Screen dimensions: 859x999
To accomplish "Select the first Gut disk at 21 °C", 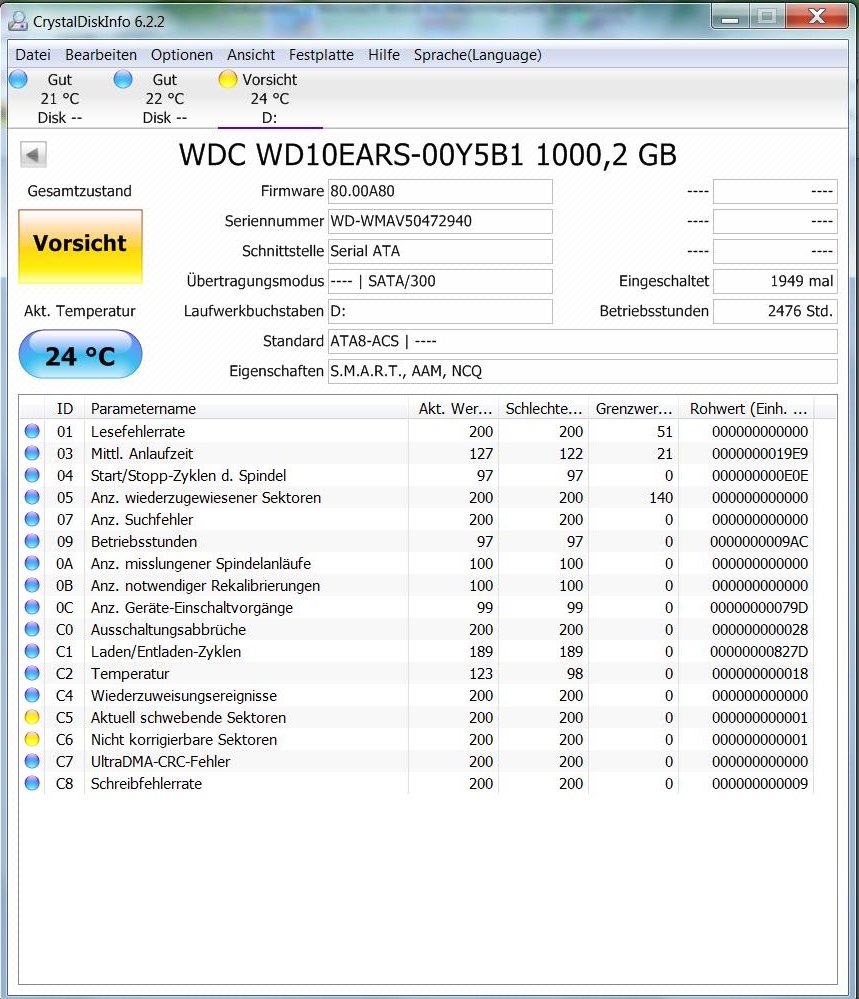I will click(x=60, y=98).
